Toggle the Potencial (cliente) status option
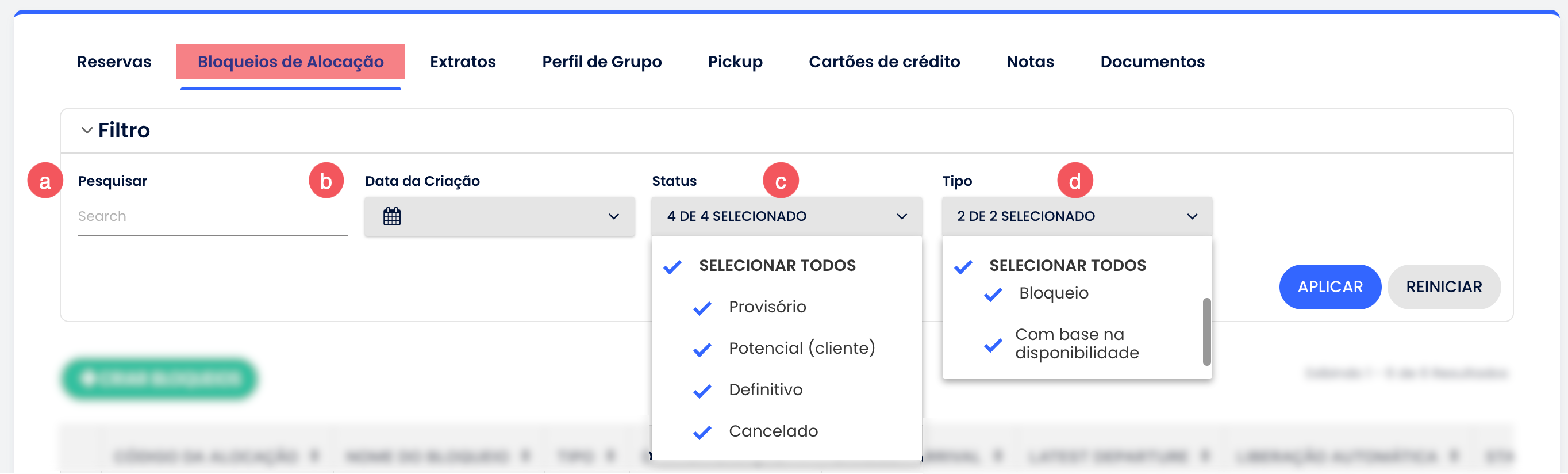1568x474 pixels. (702, 350)
